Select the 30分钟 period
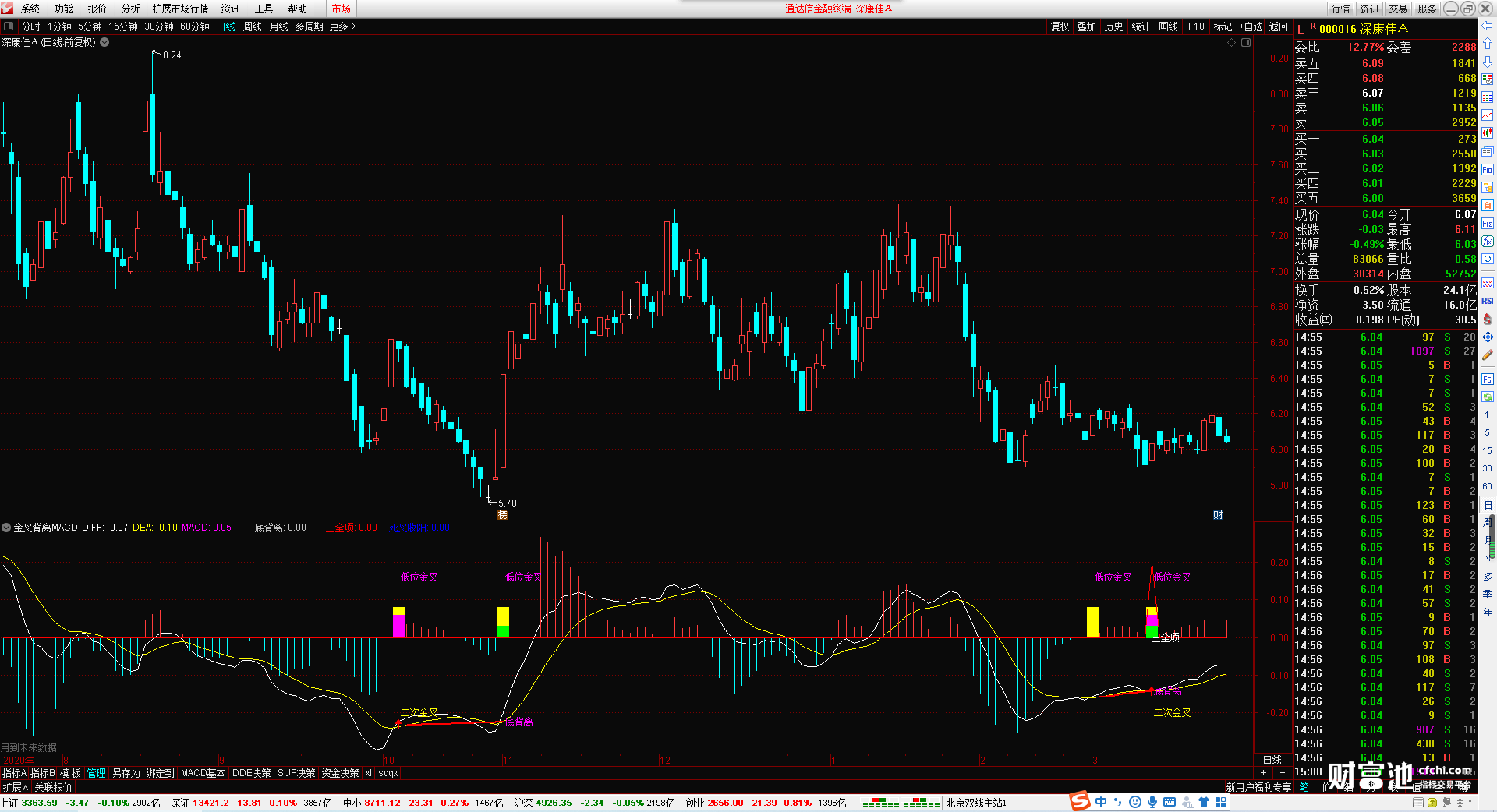The height and width of the screenshot is (812, 1497). 159,26
